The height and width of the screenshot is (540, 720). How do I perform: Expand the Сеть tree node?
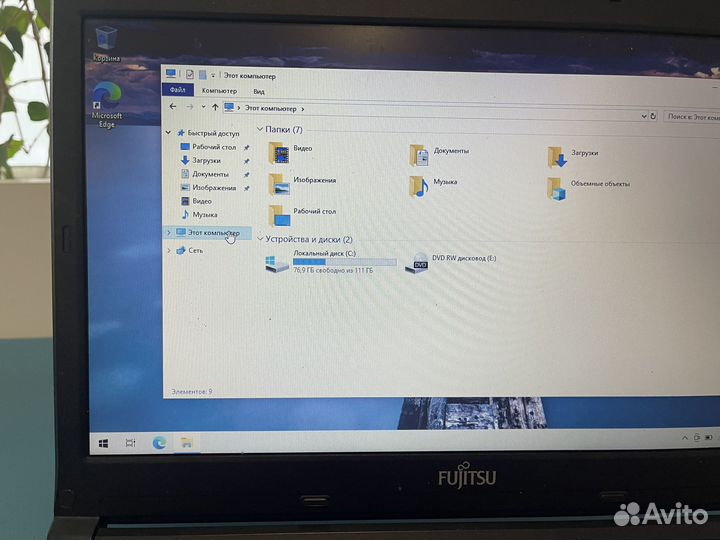(169, 250)
